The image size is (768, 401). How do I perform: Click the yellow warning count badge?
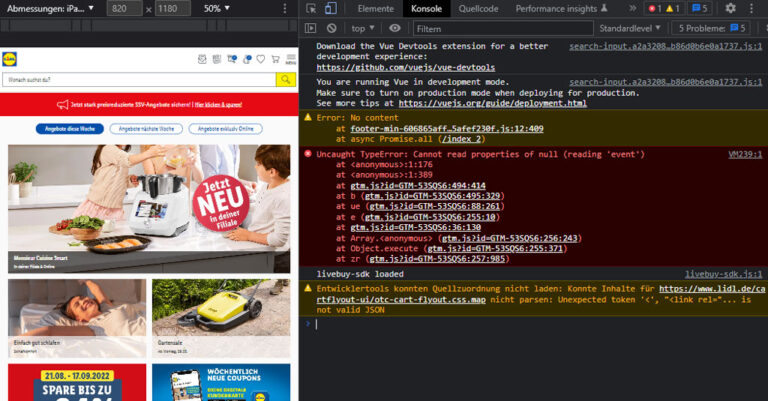point(672,8)
